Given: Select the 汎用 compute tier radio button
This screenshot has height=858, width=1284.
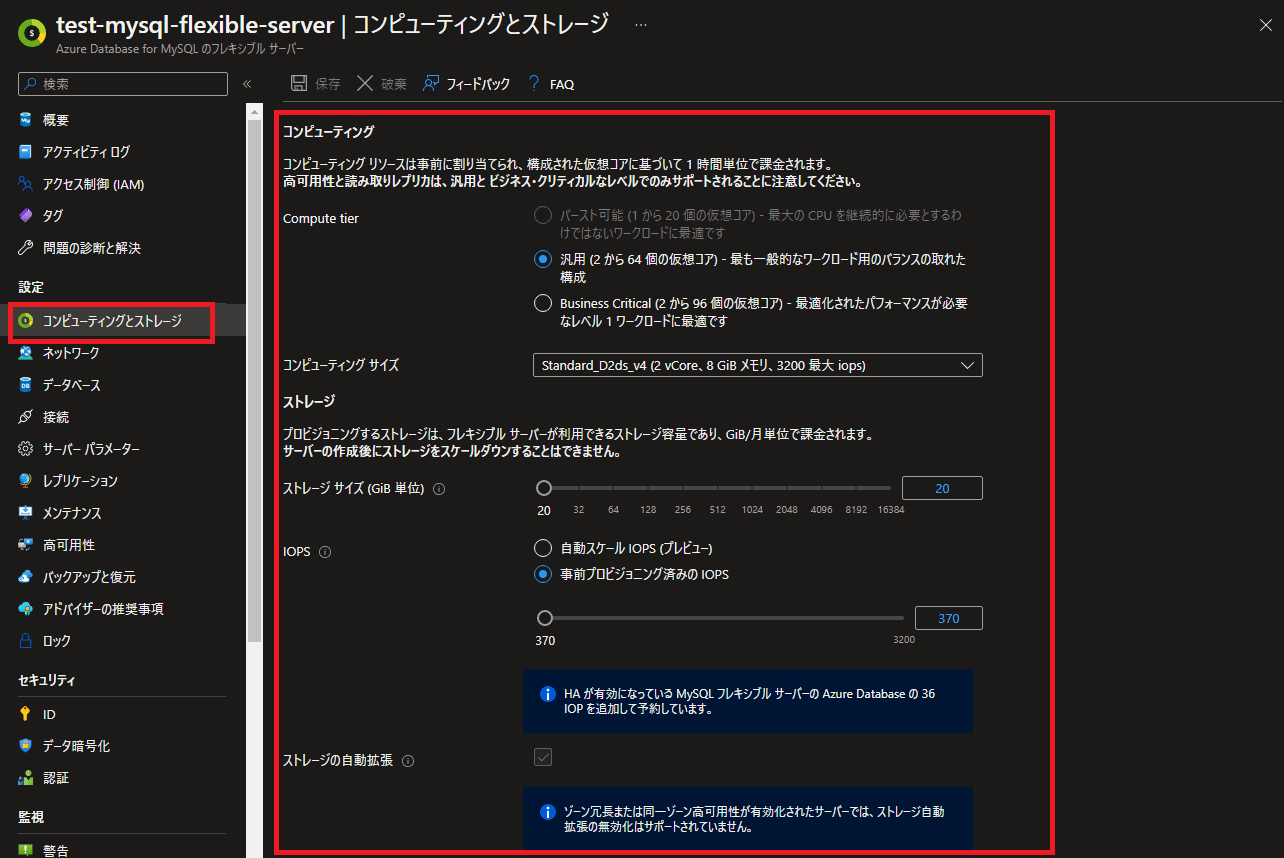Looking at the screenshot, I should click(542, 259).
